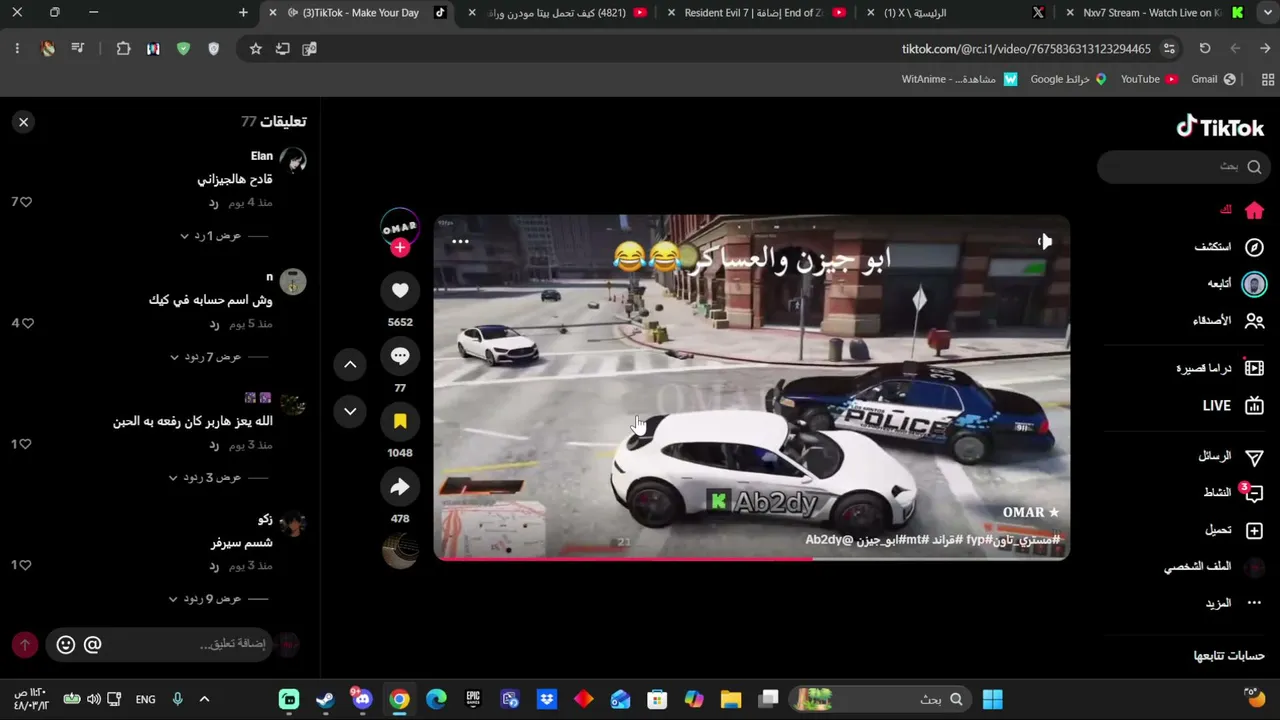Viewport: 1280px width, 720px height.
Task: Close the comments panel
Action: pos(23,122)
